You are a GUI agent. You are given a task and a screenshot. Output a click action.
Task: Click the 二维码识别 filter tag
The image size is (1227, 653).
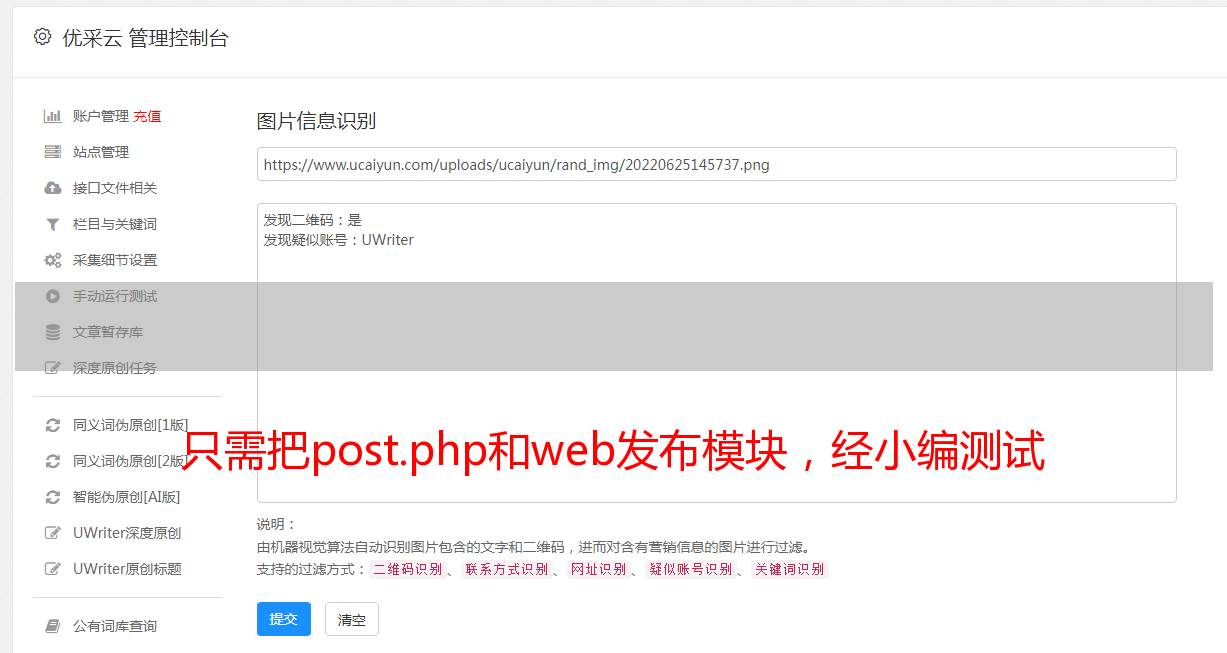point(407,569)
